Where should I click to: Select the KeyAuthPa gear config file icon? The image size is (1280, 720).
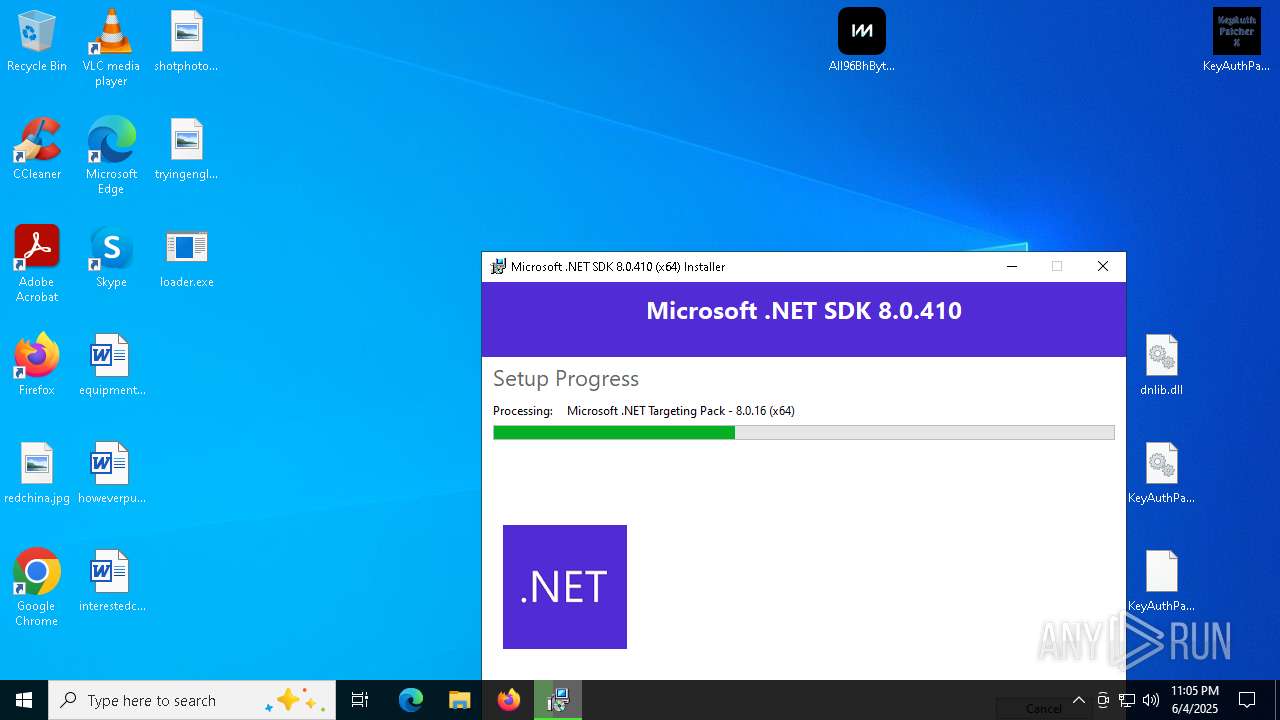1161,474
